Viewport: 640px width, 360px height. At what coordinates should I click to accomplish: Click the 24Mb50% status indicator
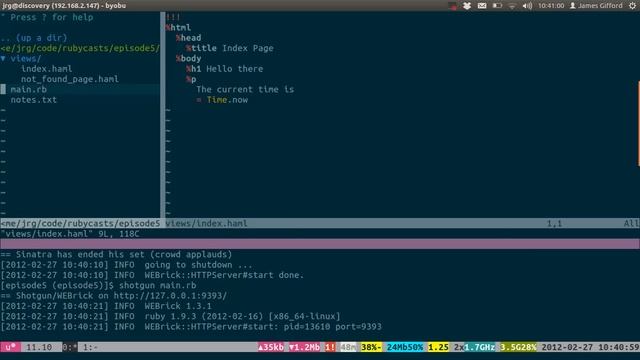405,347
